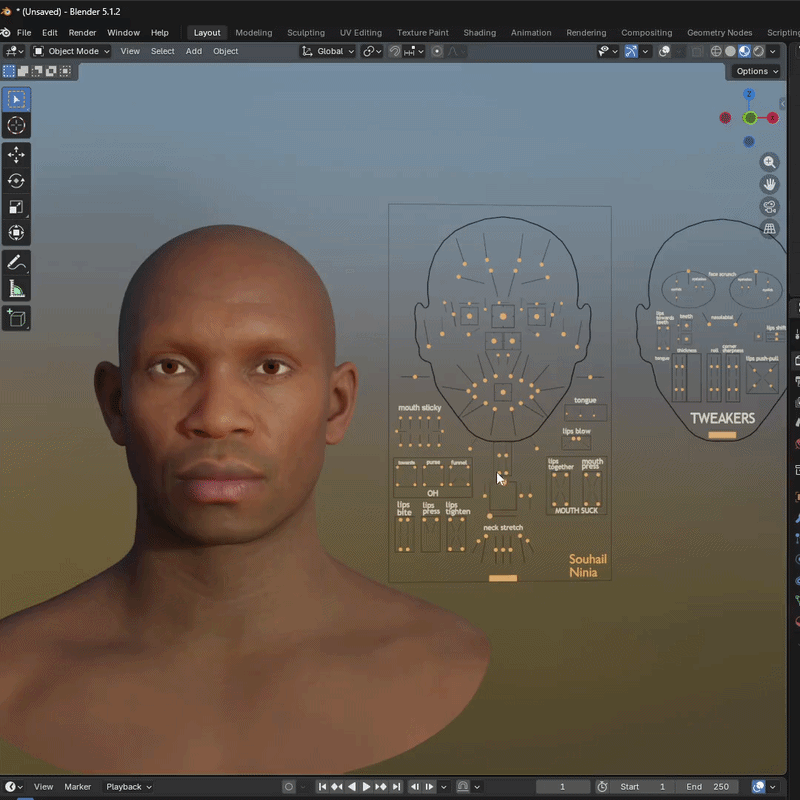This screenshot has height=800, width=800.
Task: Click the pan hand viewport icon
Action: pos(769,184)
